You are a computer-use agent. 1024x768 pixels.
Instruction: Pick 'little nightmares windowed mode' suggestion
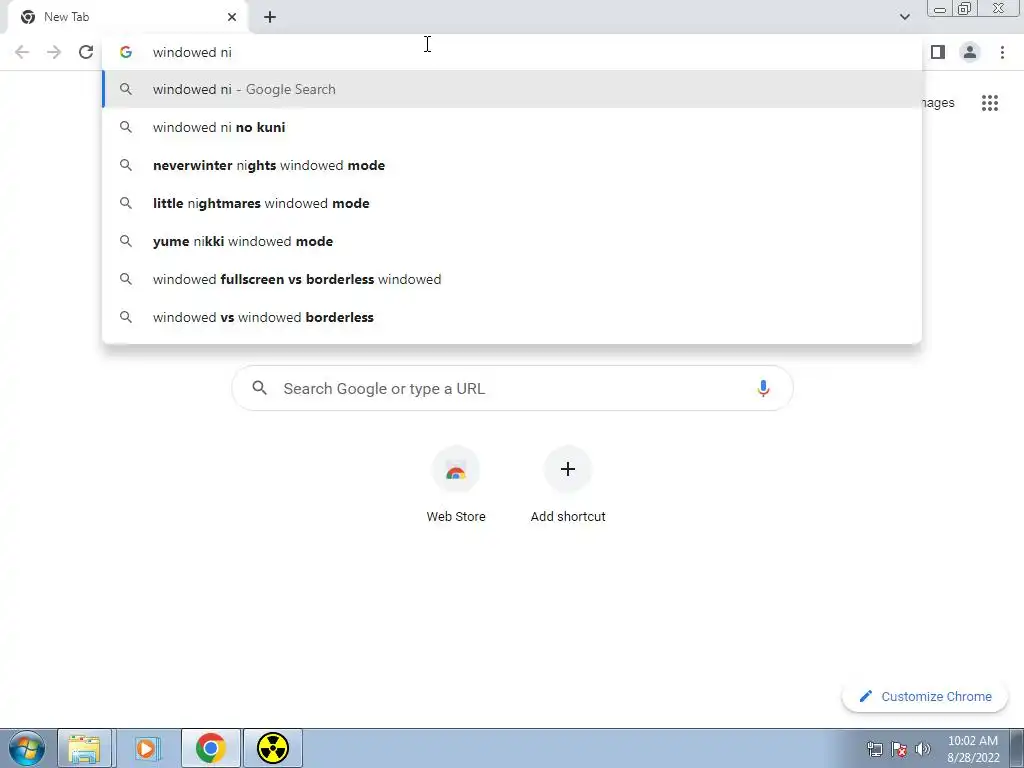tap(512, 203)
